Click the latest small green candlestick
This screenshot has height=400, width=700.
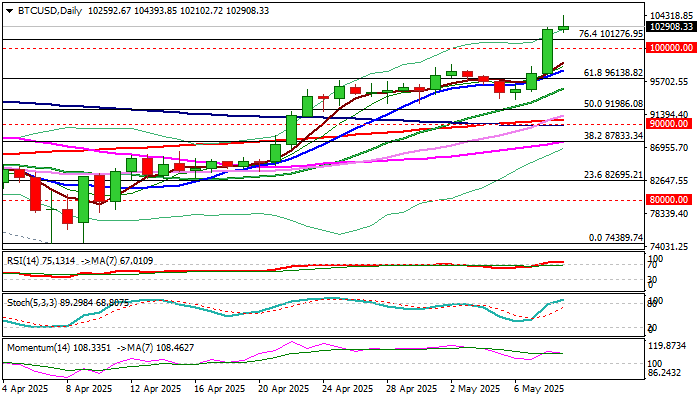(564, 28)
